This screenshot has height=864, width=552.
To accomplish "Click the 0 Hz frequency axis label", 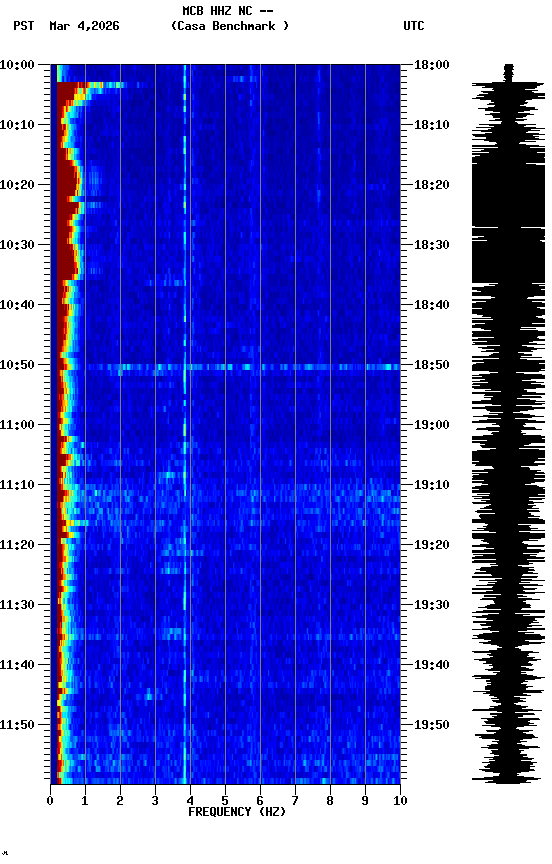I will (50, 801).
